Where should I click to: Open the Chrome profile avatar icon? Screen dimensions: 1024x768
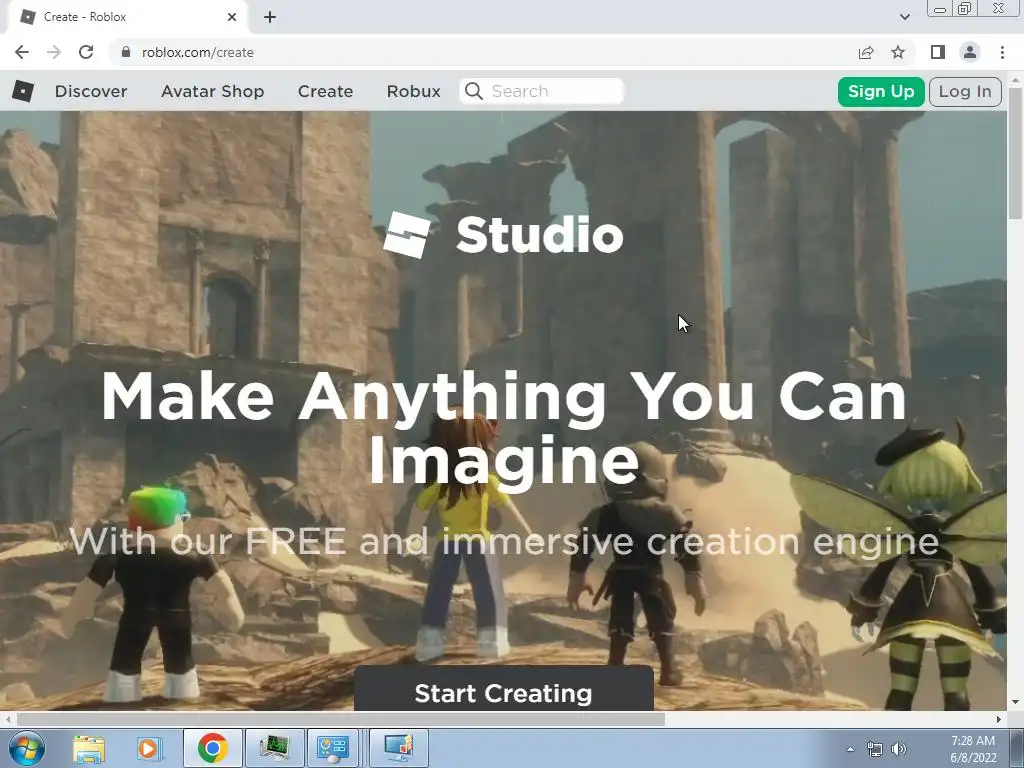pos(970,52)
